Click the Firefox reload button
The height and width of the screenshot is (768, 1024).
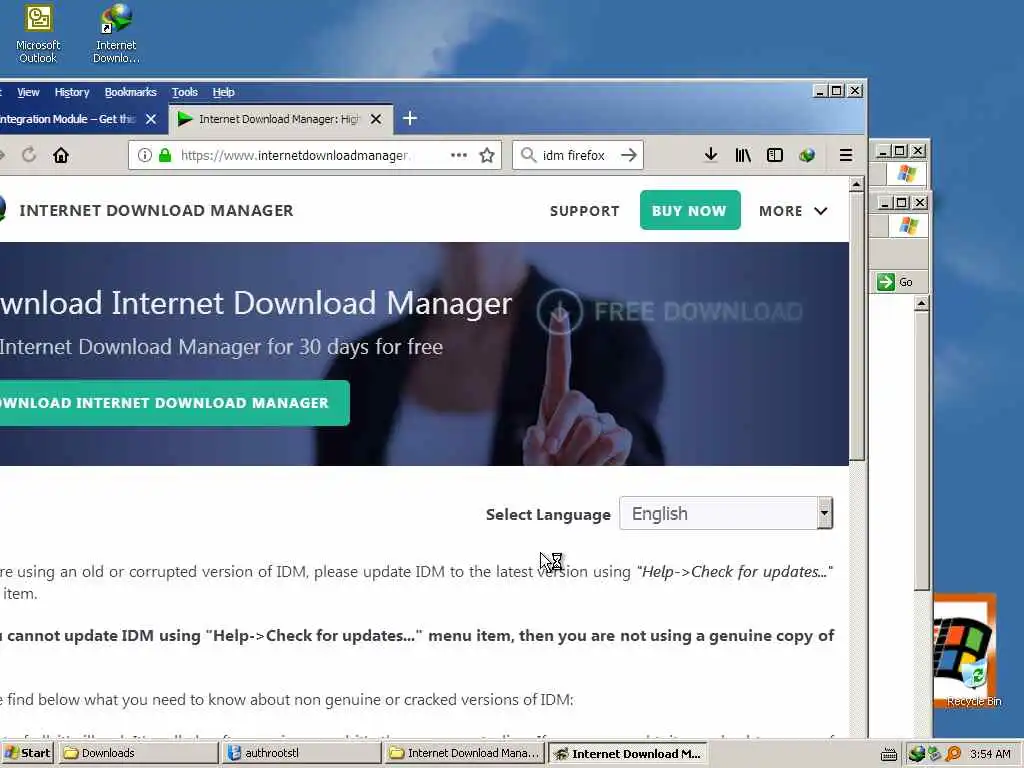pyautogui.click(x=29, y=155)
